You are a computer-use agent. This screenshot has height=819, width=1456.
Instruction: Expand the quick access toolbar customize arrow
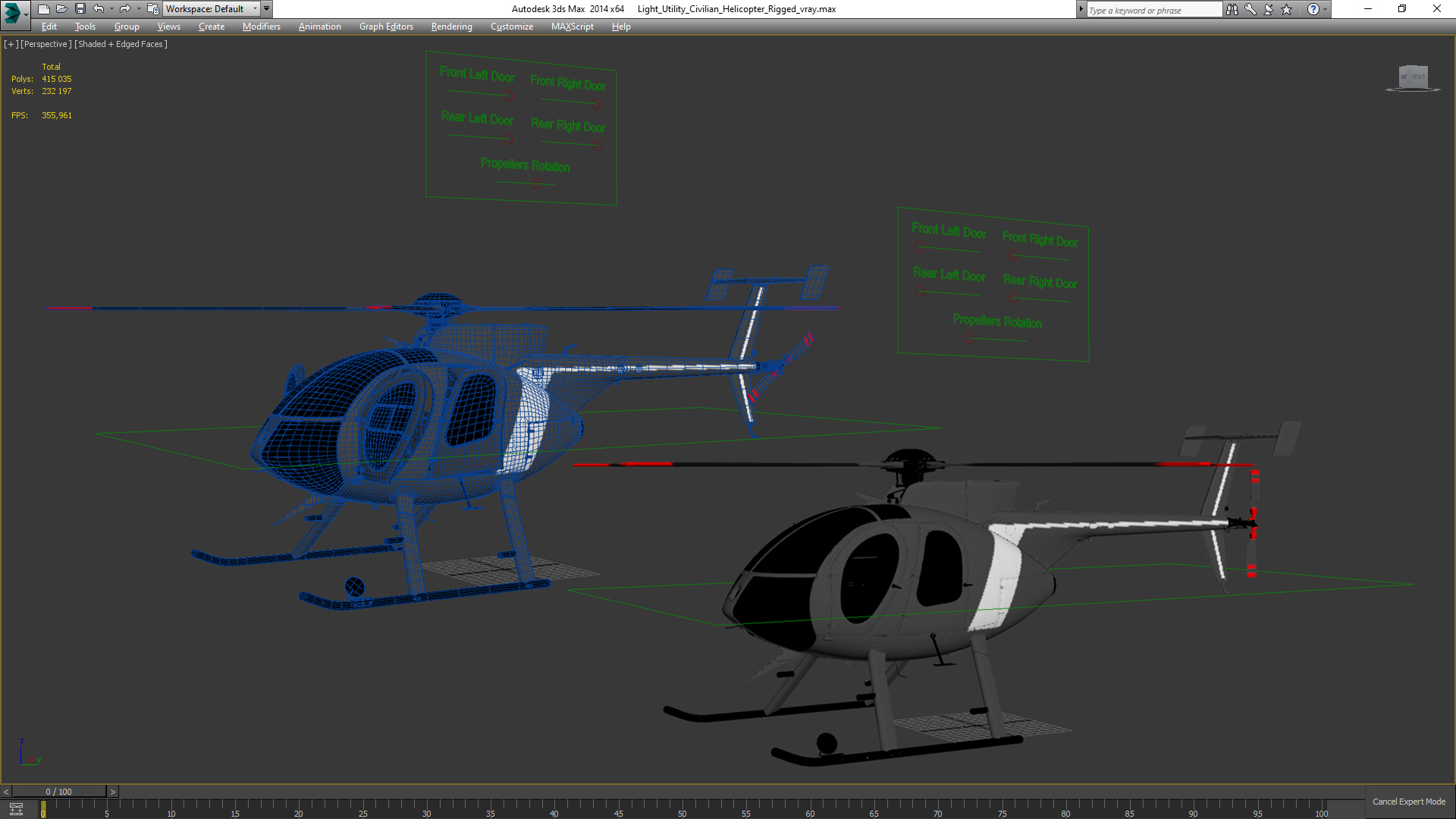[267, 9]
